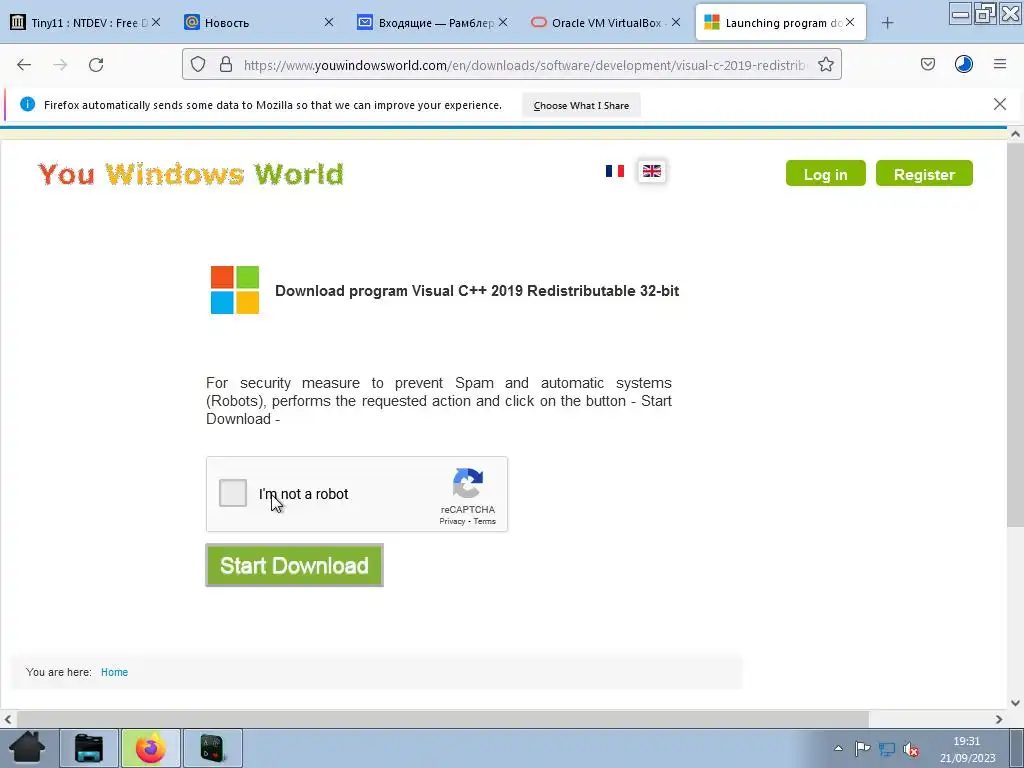Close the Входящие Рамблер tab
The image size is (1024, 768).
[x=503, y=22]
